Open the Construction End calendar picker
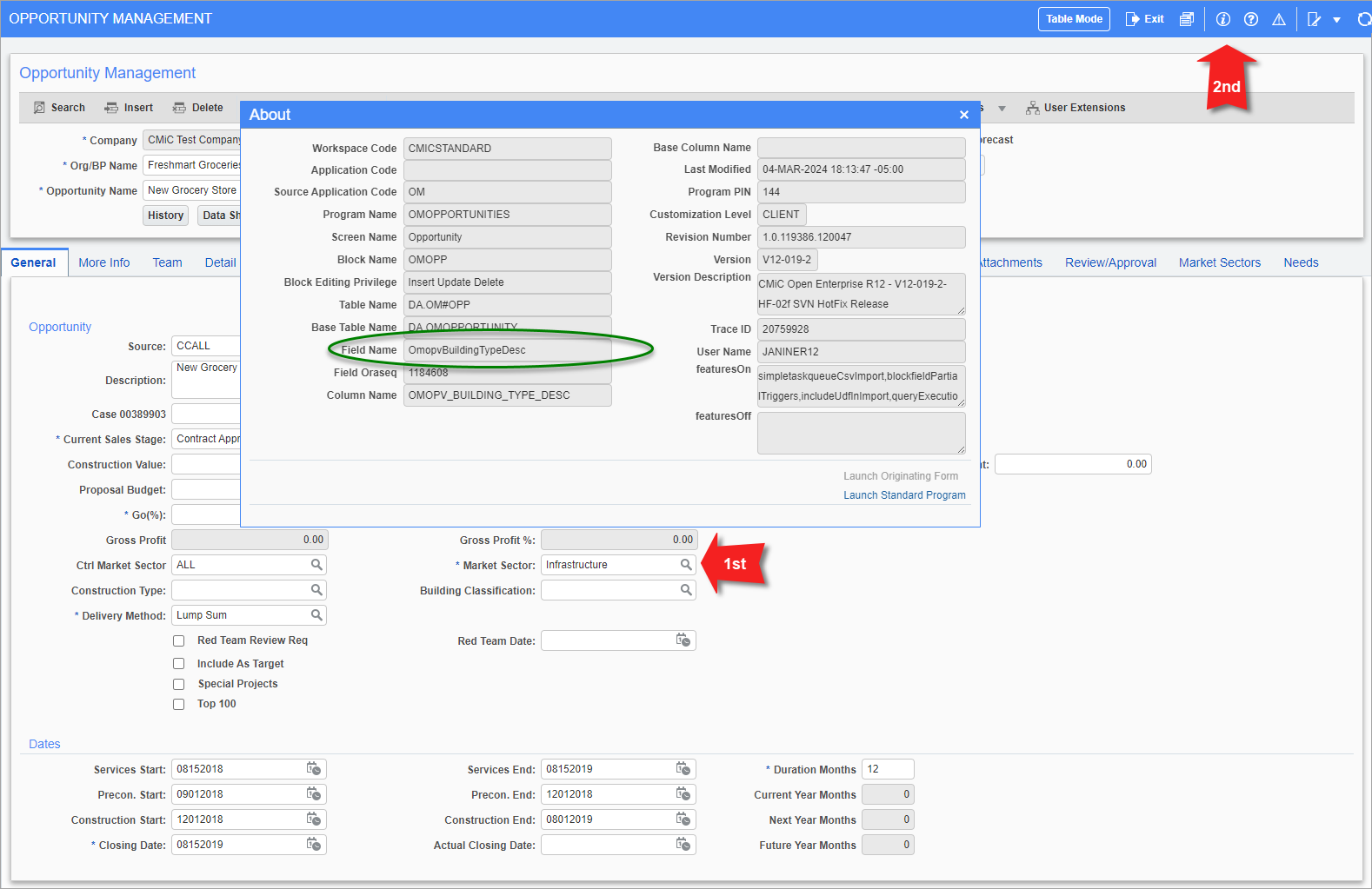Screen dimensions: 1372x889 pos(683,819)
